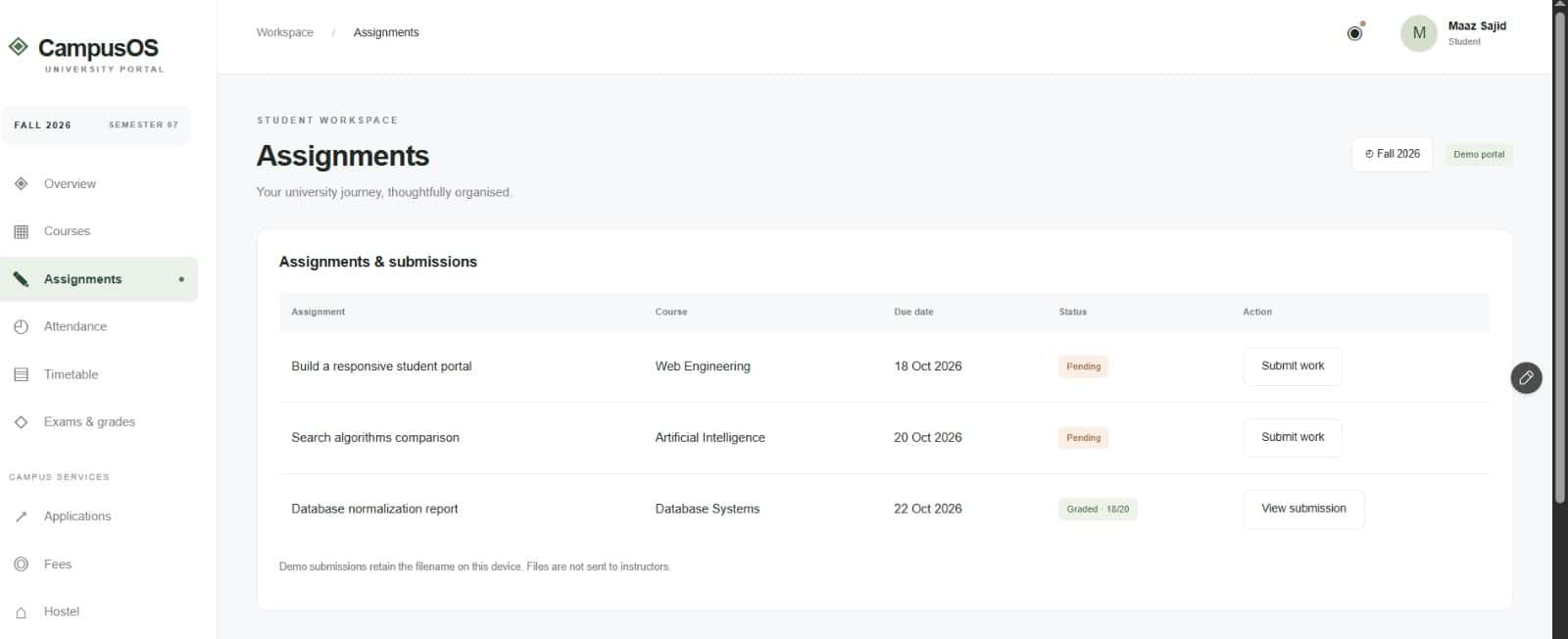Go to Fees page
This screenshot has height=639, width=1568.
tap(99, 564)
